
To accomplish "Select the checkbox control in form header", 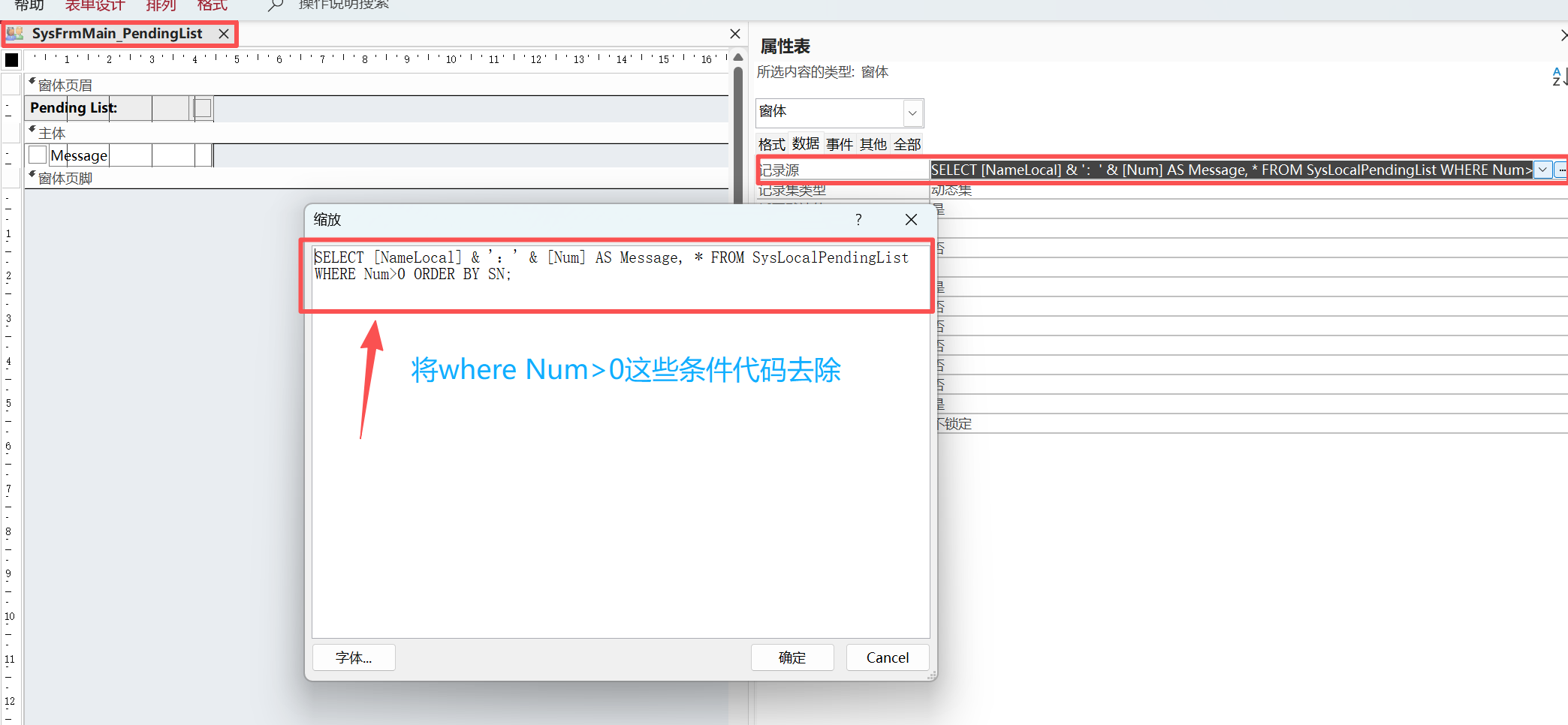I will (x=203, y=108).
